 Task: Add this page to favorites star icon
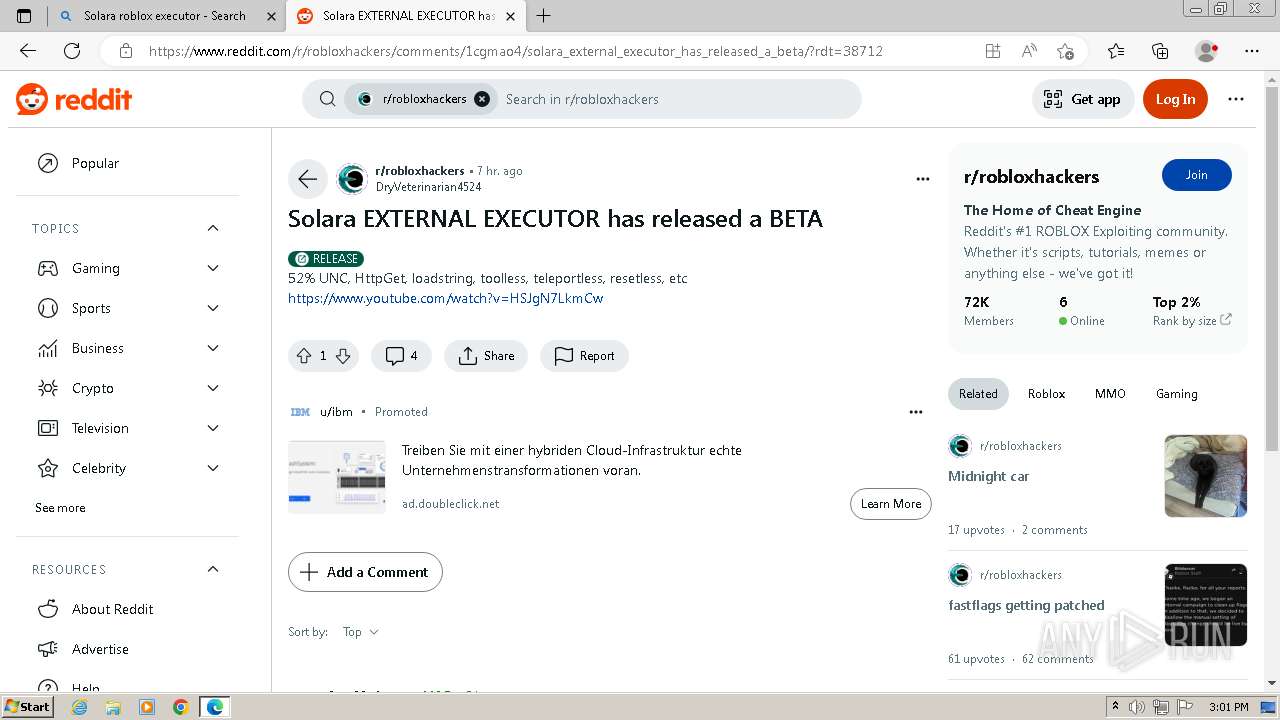1065,51
